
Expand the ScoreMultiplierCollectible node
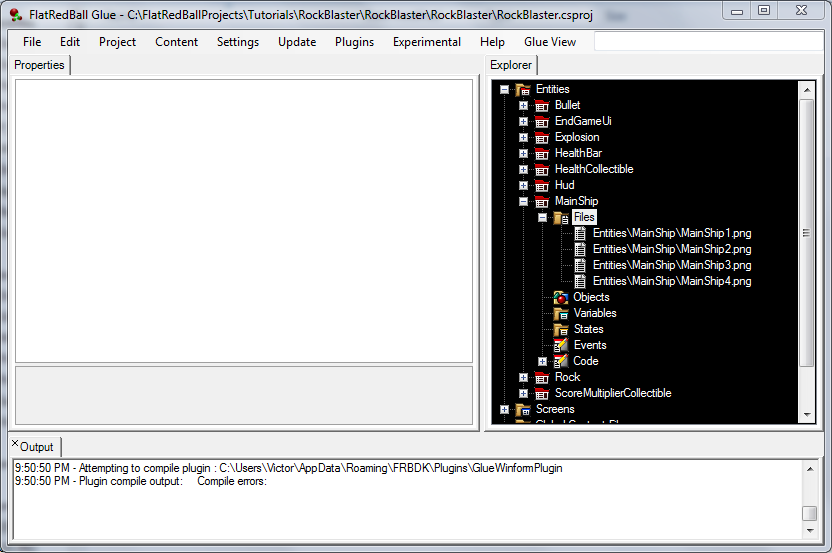click(523, 394)
